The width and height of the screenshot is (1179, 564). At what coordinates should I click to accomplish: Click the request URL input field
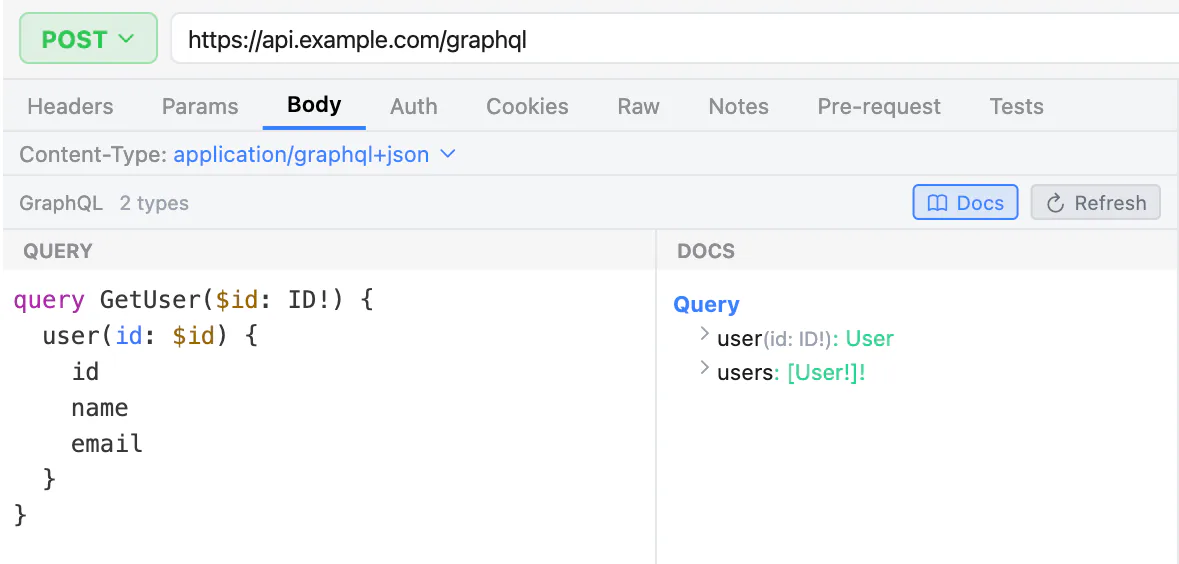tap(674, 39)
